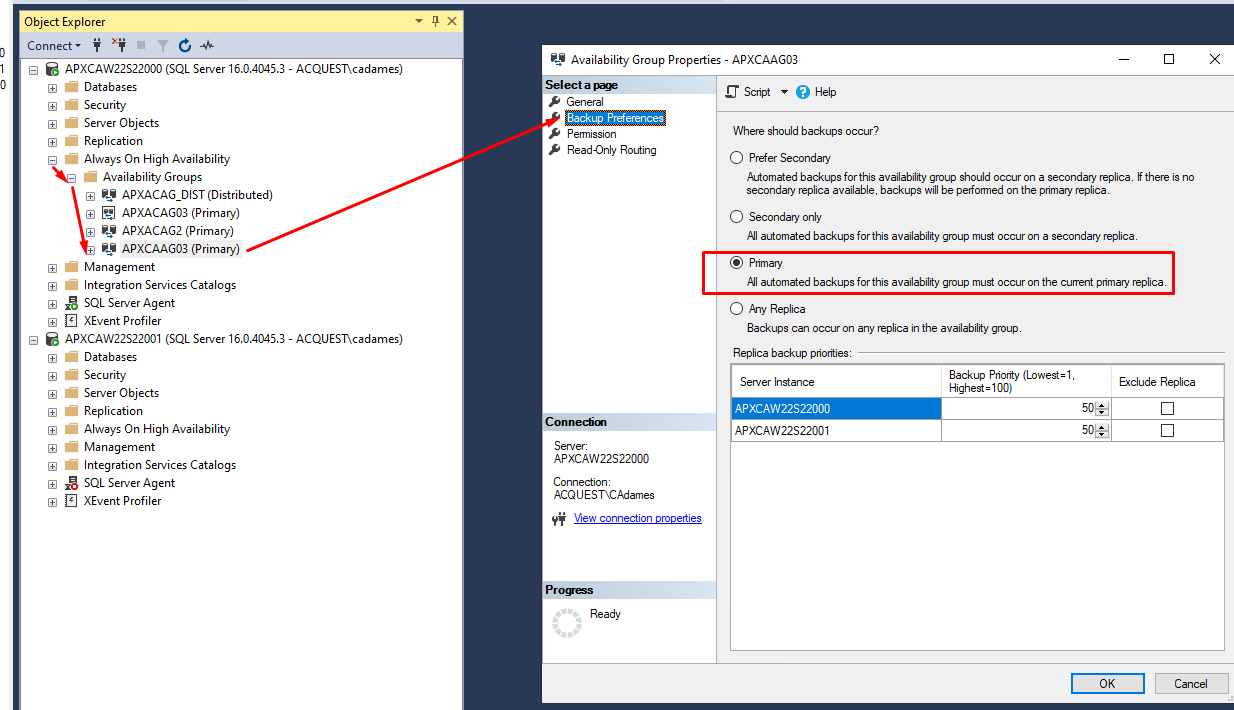The width and height of the screenshot is (1234, 710).
Task: Open the Permission page
Action: click(x=591, y=134)
